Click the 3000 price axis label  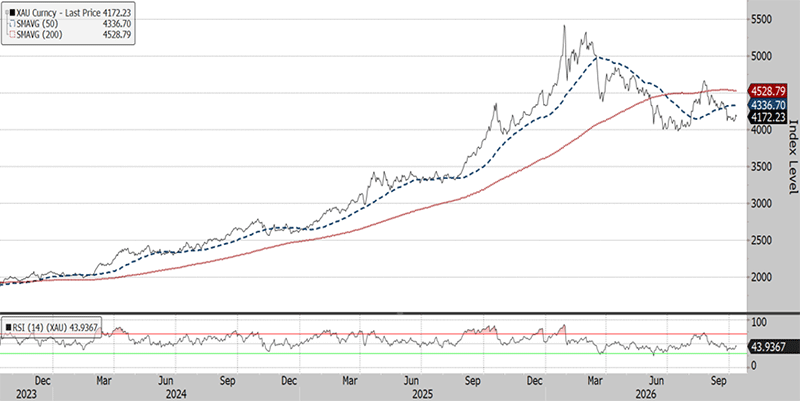tap(762, 204)
